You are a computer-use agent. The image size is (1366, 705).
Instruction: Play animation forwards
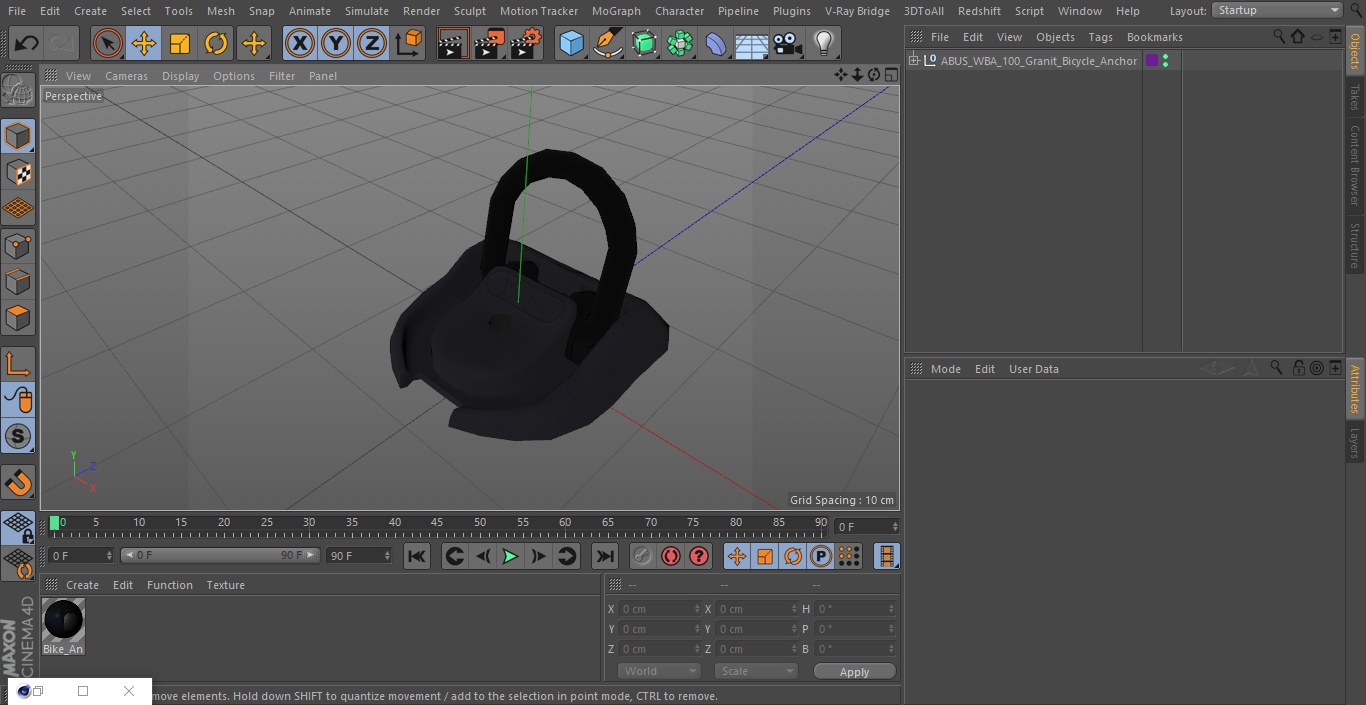tap(510, 556)
